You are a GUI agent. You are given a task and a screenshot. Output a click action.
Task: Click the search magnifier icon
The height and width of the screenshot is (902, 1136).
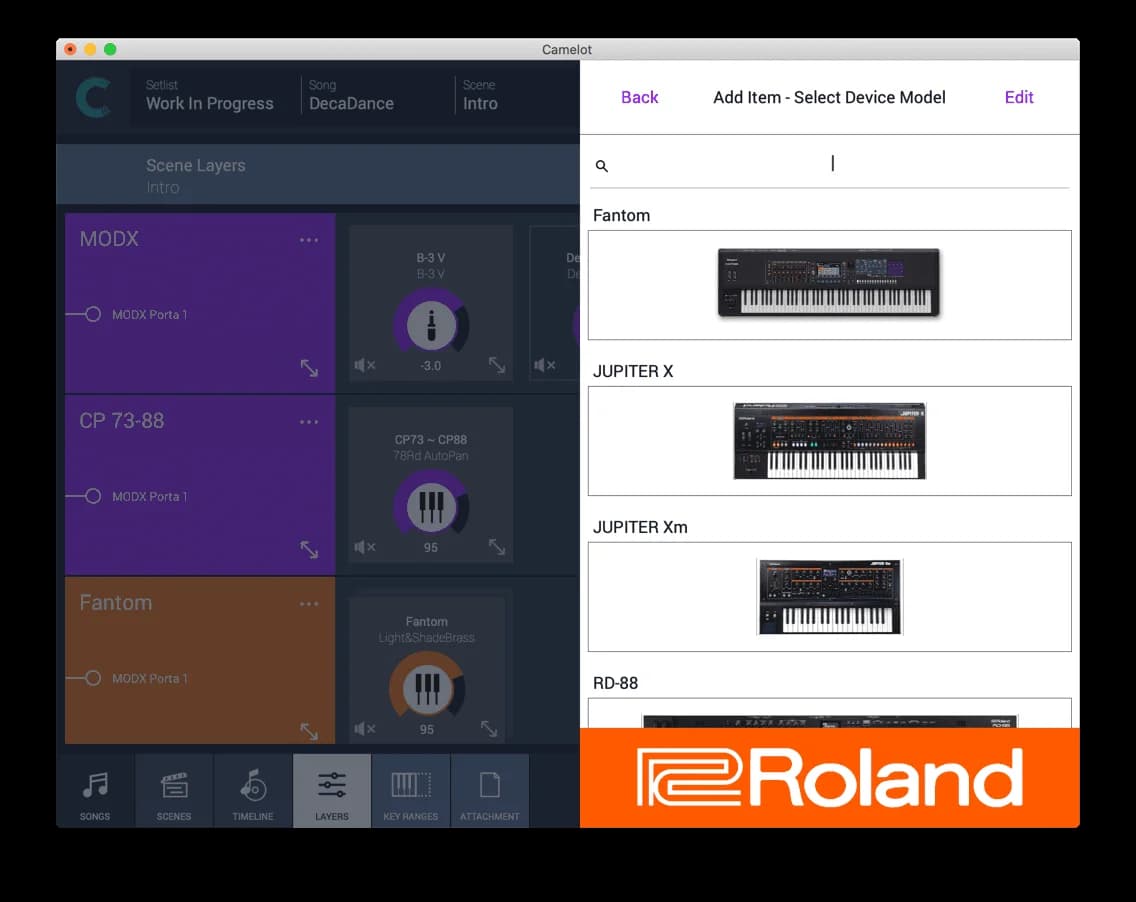(x=601, y=166)
